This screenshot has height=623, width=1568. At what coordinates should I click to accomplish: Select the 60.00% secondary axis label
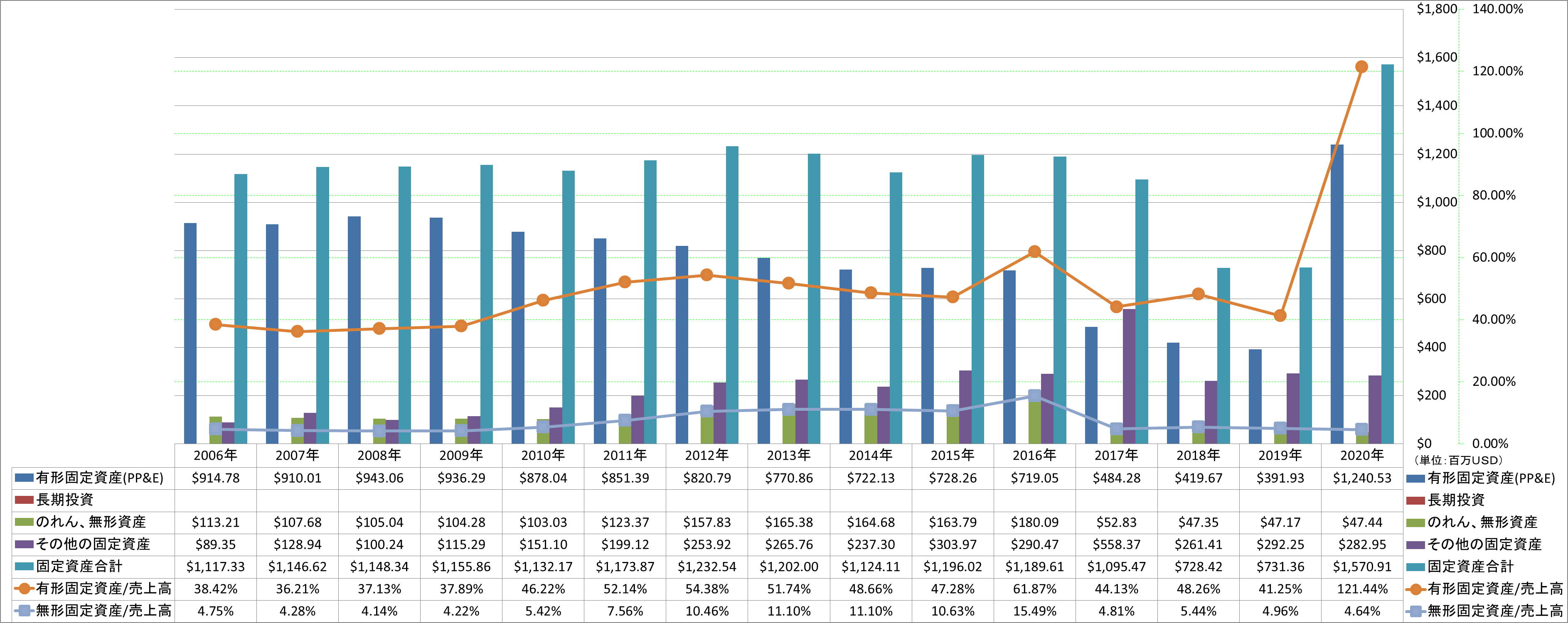point(1494,258)
